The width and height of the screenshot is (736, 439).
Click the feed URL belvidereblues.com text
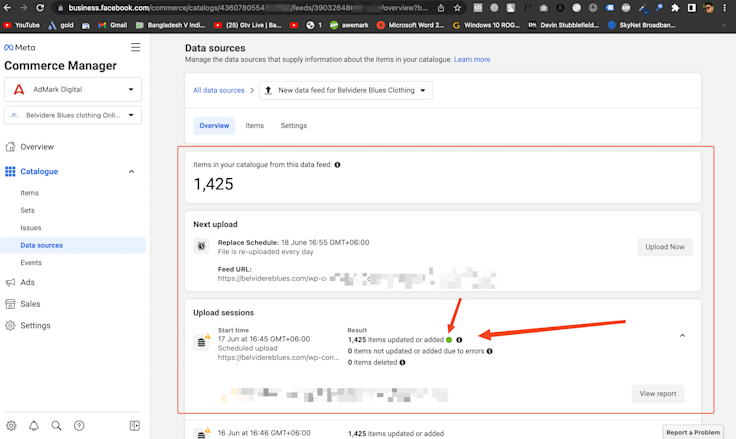pos(272,278)
